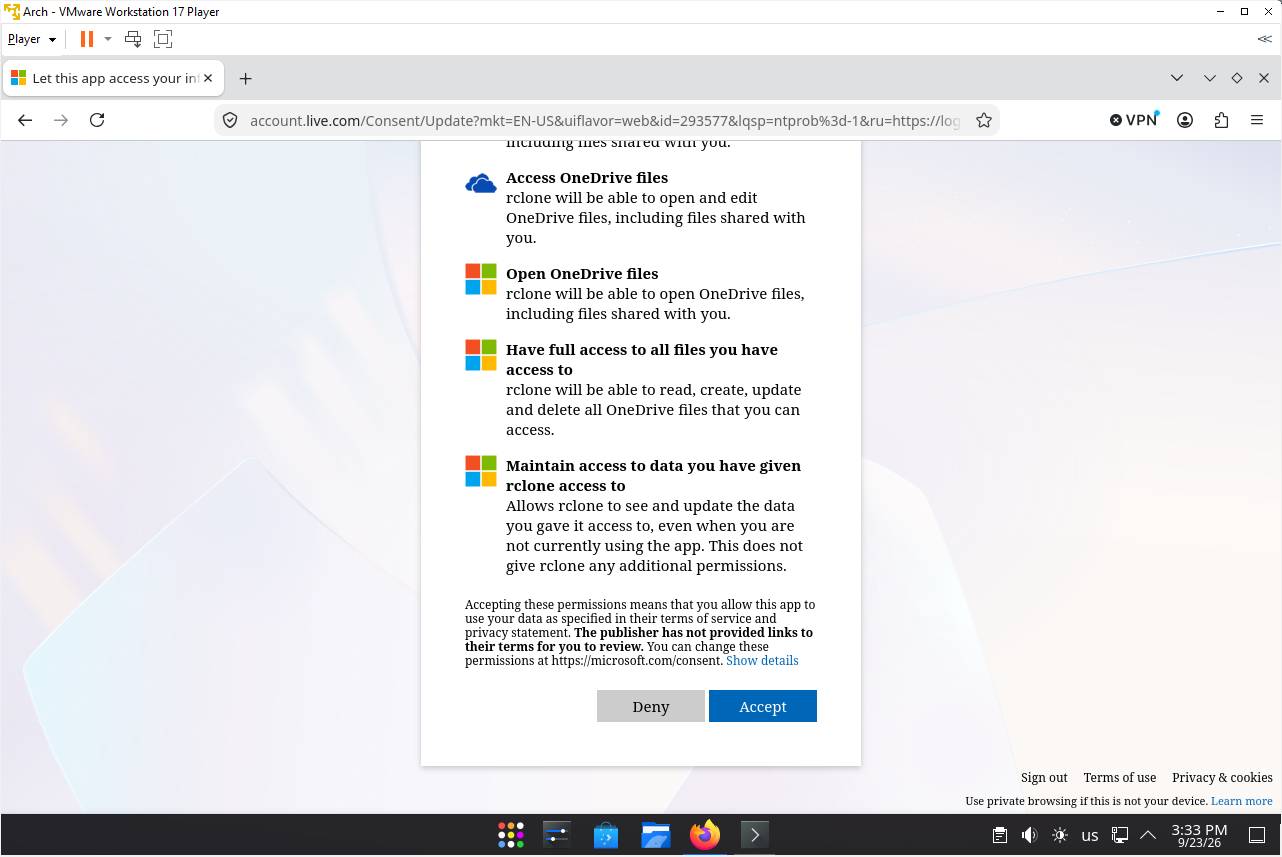Expand the Show details link
The image size is (1282, 857).
tap(762, 661)
